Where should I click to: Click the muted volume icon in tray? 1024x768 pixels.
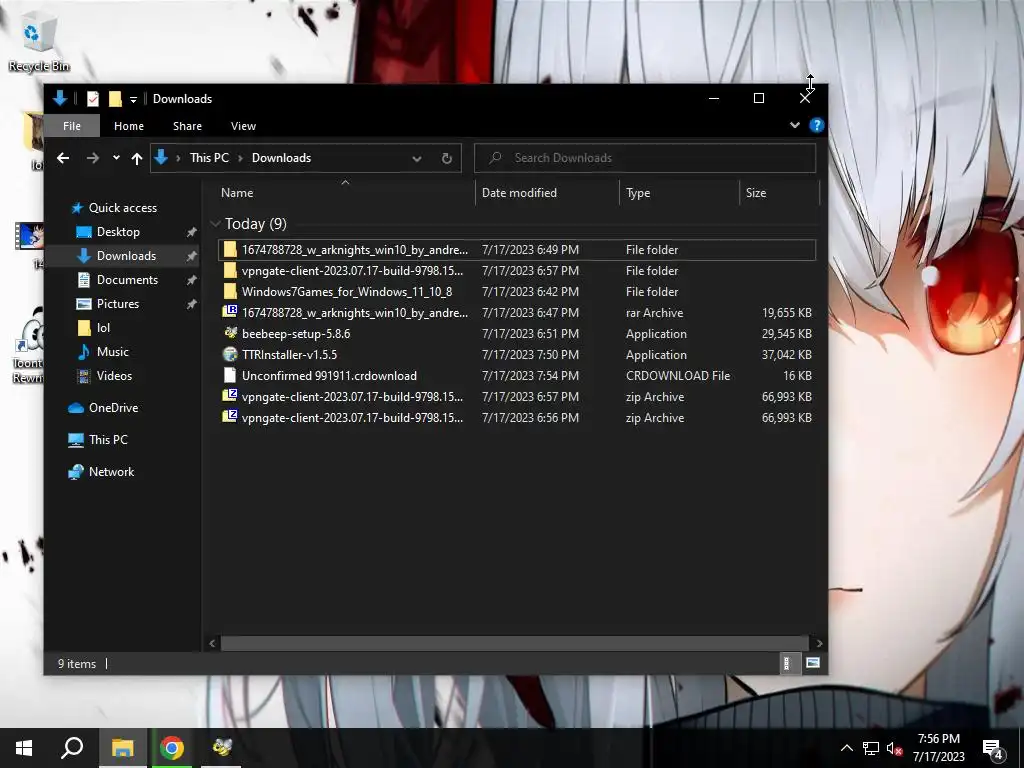pos(895,748)
